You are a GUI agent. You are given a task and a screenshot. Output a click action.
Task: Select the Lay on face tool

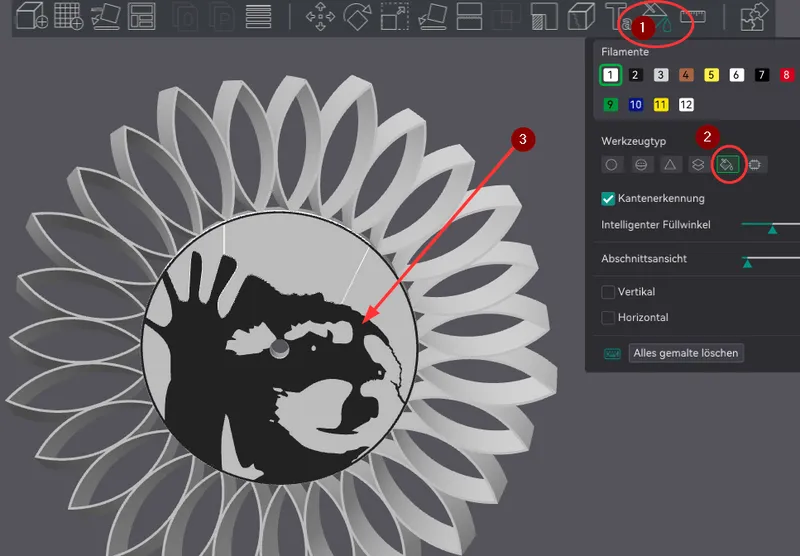432,16
